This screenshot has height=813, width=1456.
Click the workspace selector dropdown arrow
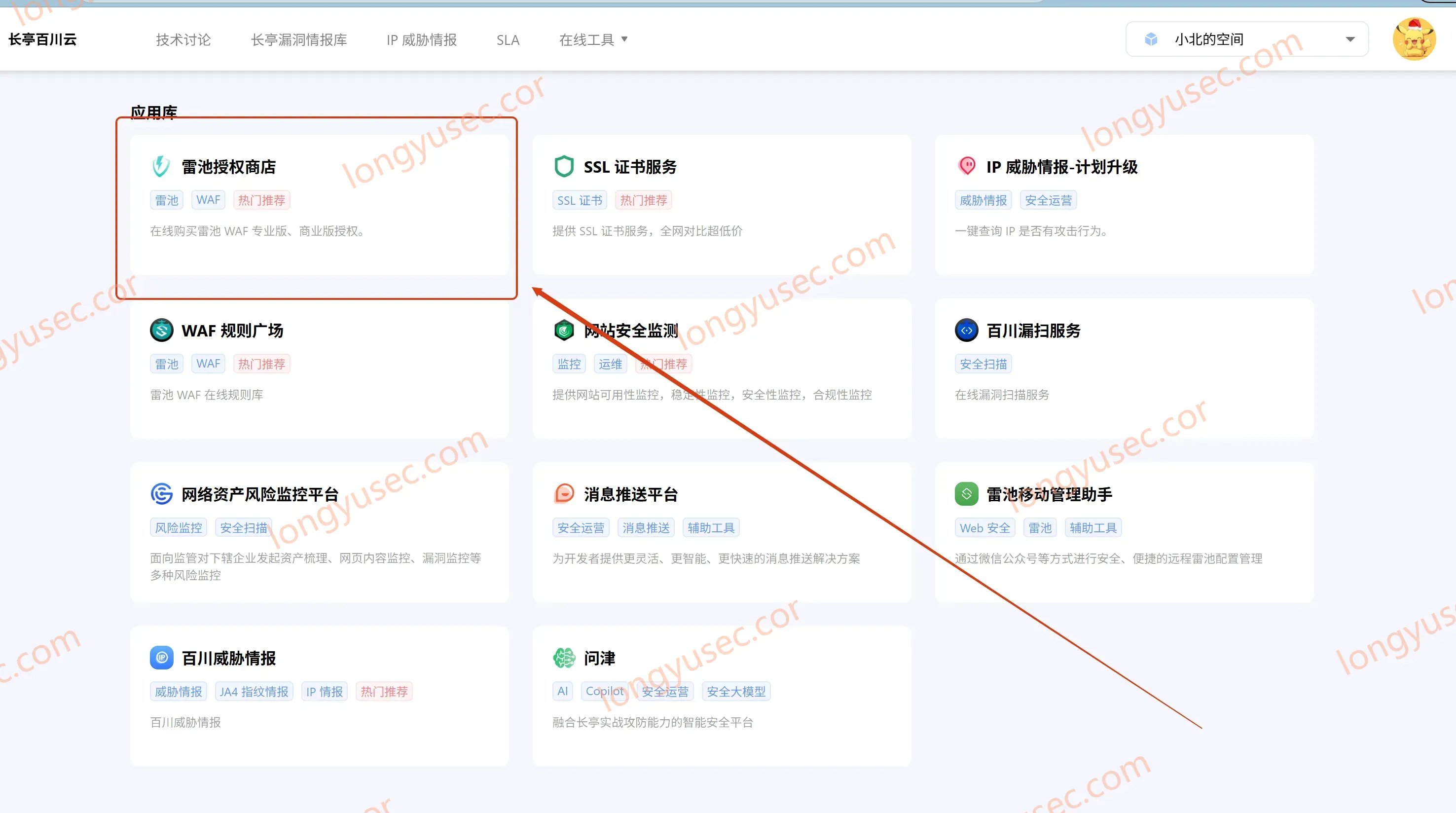[1350, 39]
